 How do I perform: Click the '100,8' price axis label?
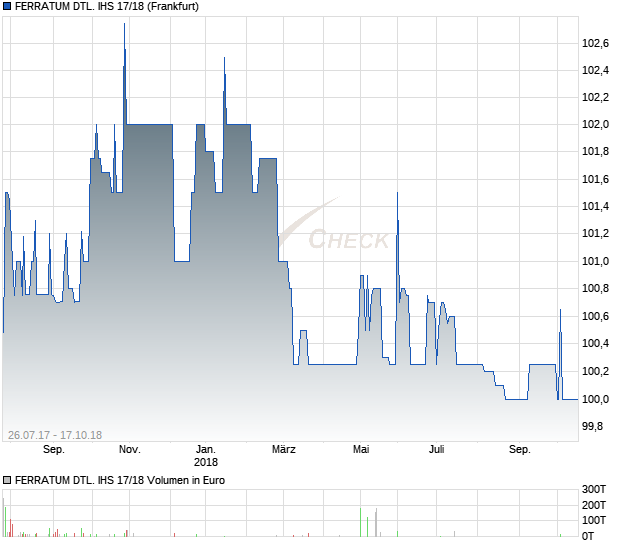[x=595, y=288]
